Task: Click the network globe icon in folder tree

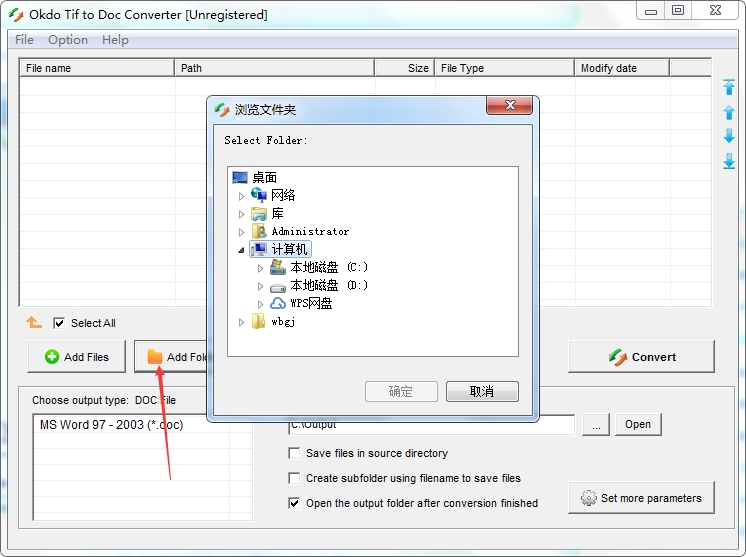Action: [259, 195]
